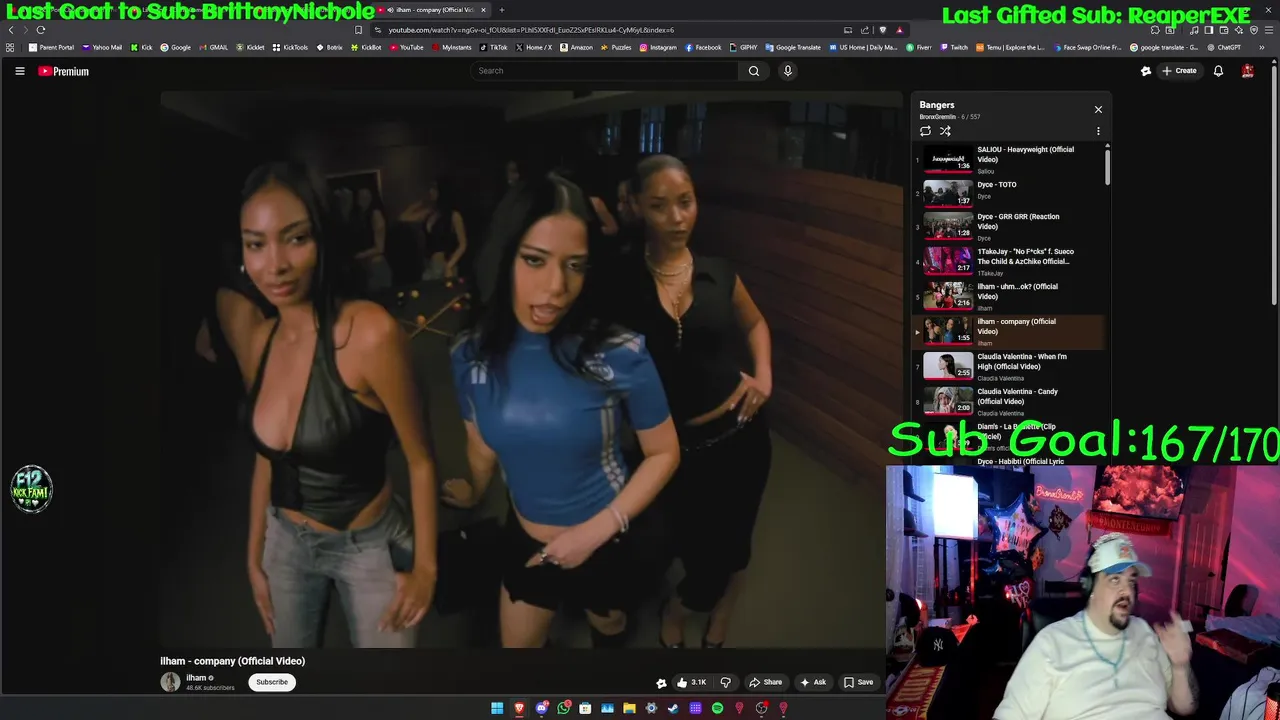Click the Create button
Image resolution: width=1280 pixels, height=720 pixels.
tap(1180, 71)
